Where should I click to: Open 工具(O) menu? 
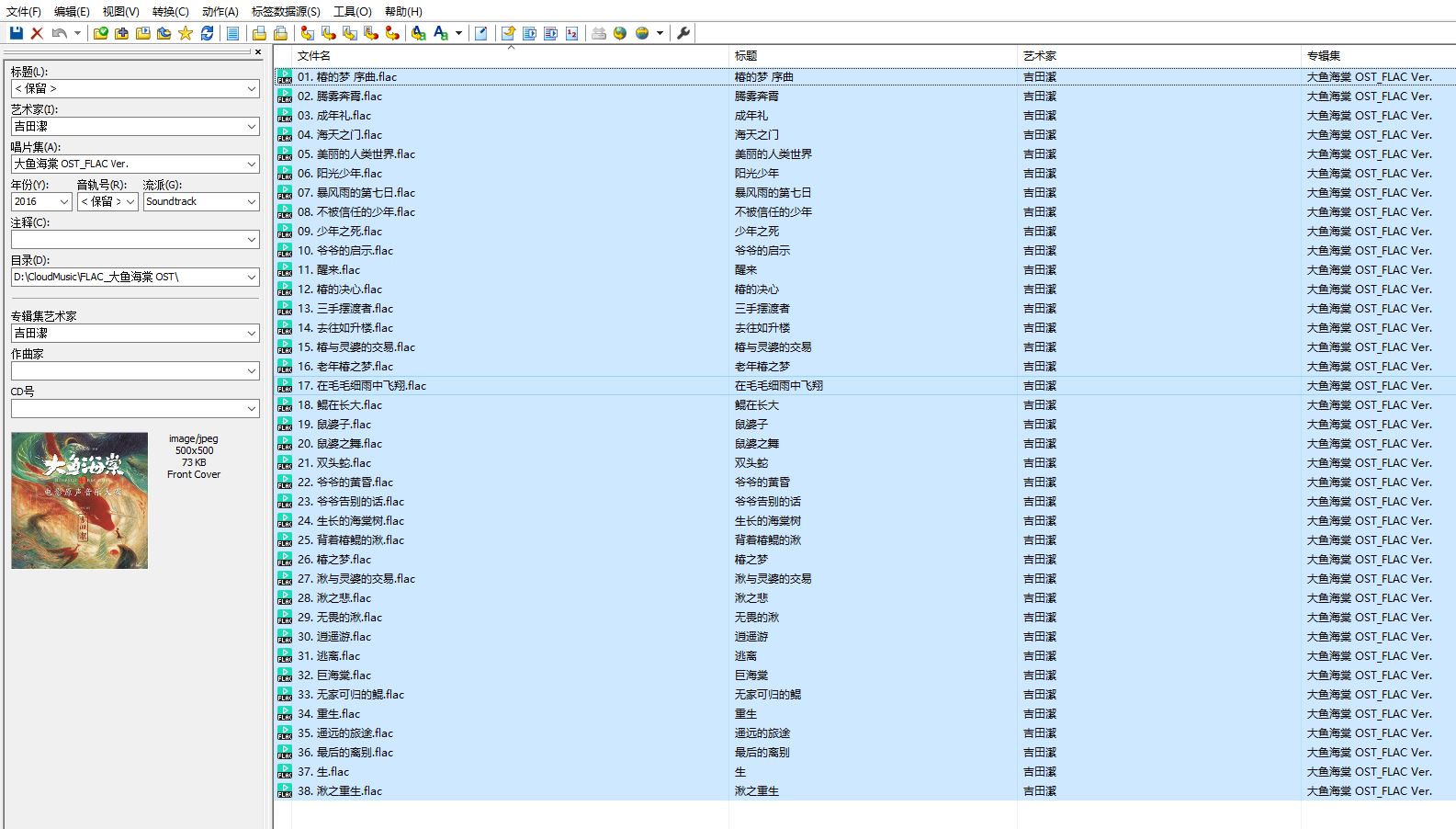(x=352, y=11)
